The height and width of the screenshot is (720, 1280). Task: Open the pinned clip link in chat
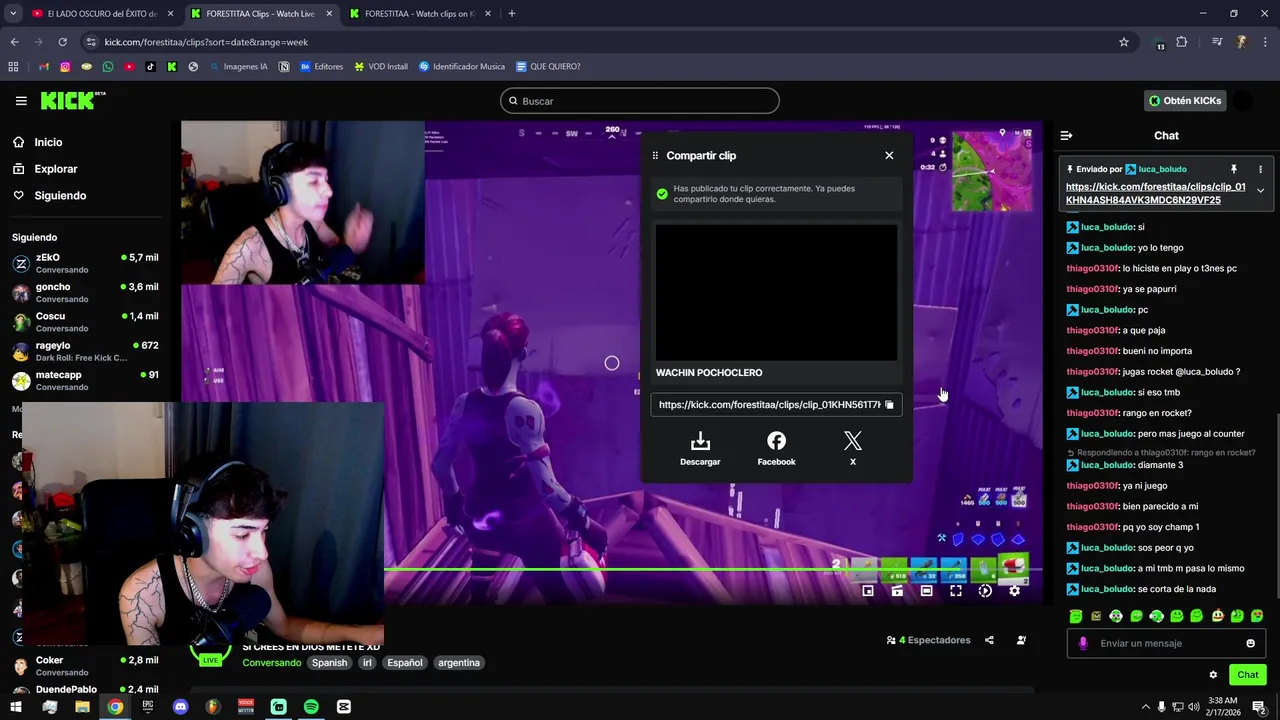1156,193
